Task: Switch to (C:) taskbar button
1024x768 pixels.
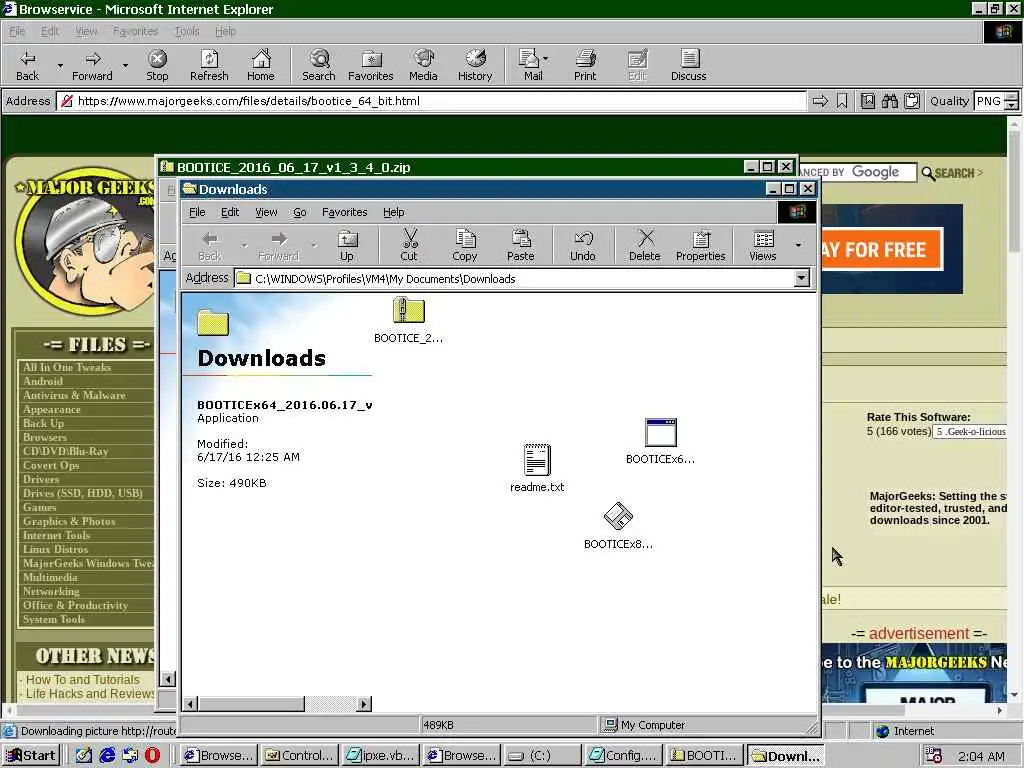Action: (x=542, y=756)
